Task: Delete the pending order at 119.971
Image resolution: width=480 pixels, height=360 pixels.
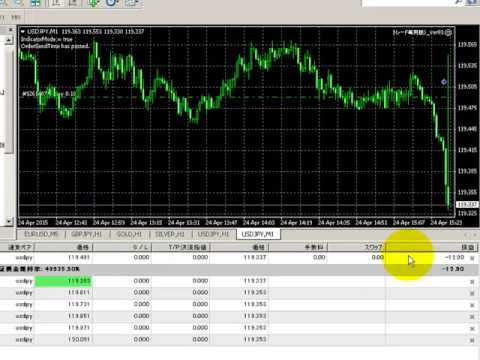Action: pyautogui.click(x=472, y=329)
